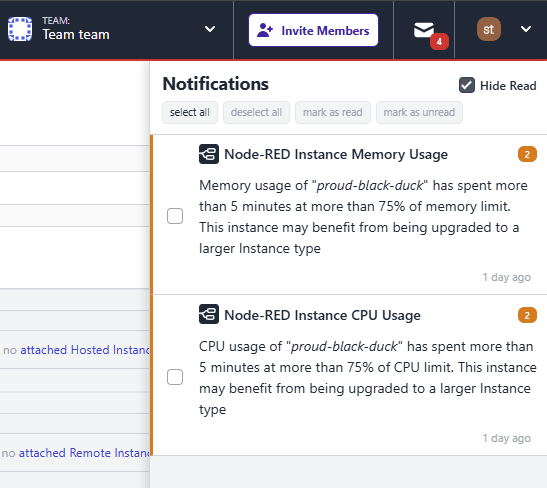The width and height of the screenshot is (547, 488).
Task: Click the 'deselect all' button
Action: (256, 112)
